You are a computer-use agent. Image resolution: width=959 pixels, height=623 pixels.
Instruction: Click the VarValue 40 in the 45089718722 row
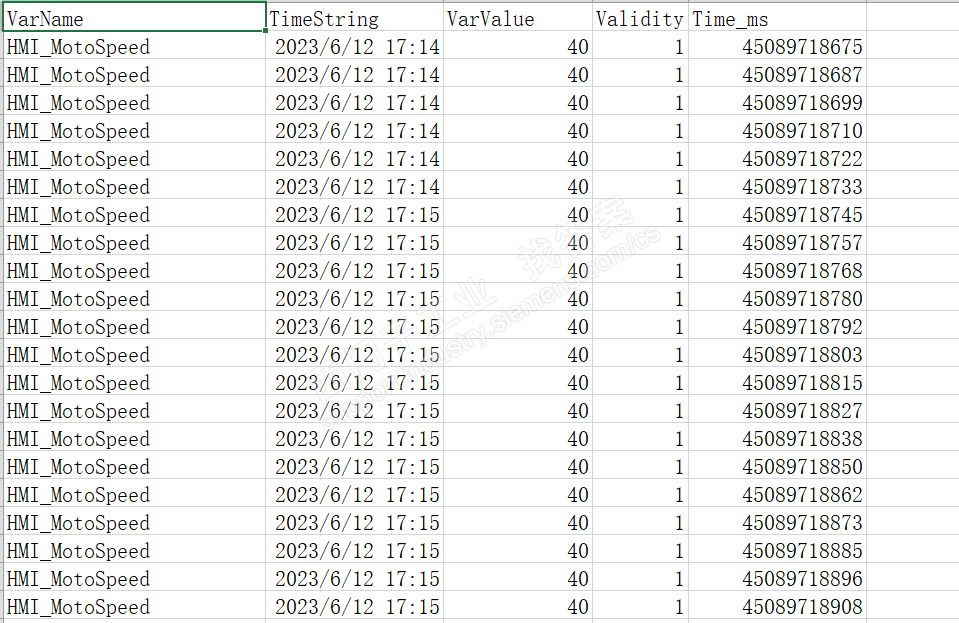pos(518,158)
